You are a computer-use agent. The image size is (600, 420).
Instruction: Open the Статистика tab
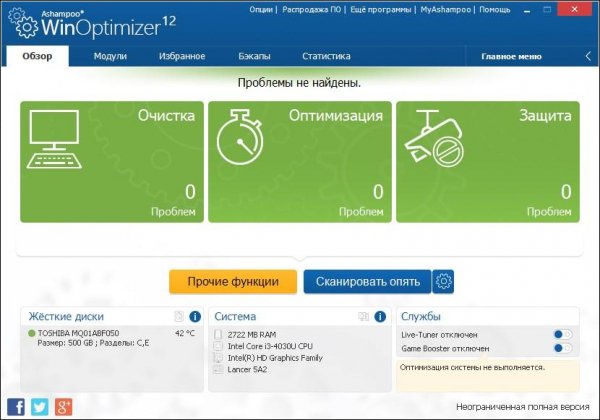click(326, 56)
